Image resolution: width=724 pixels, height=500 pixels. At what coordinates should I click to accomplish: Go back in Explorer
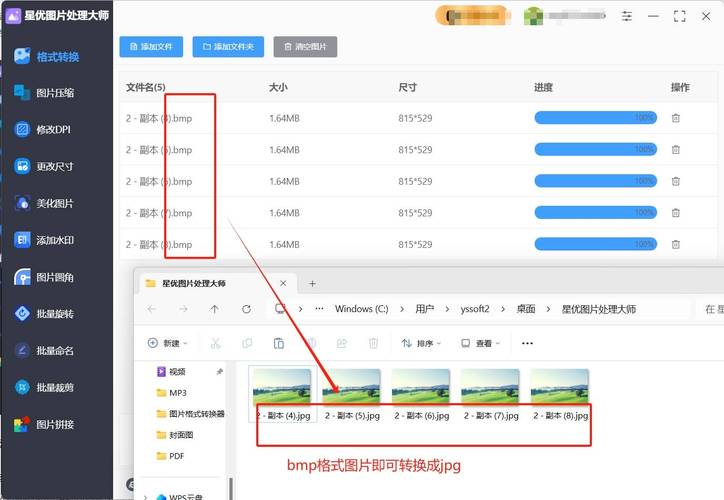coord(152,309)
